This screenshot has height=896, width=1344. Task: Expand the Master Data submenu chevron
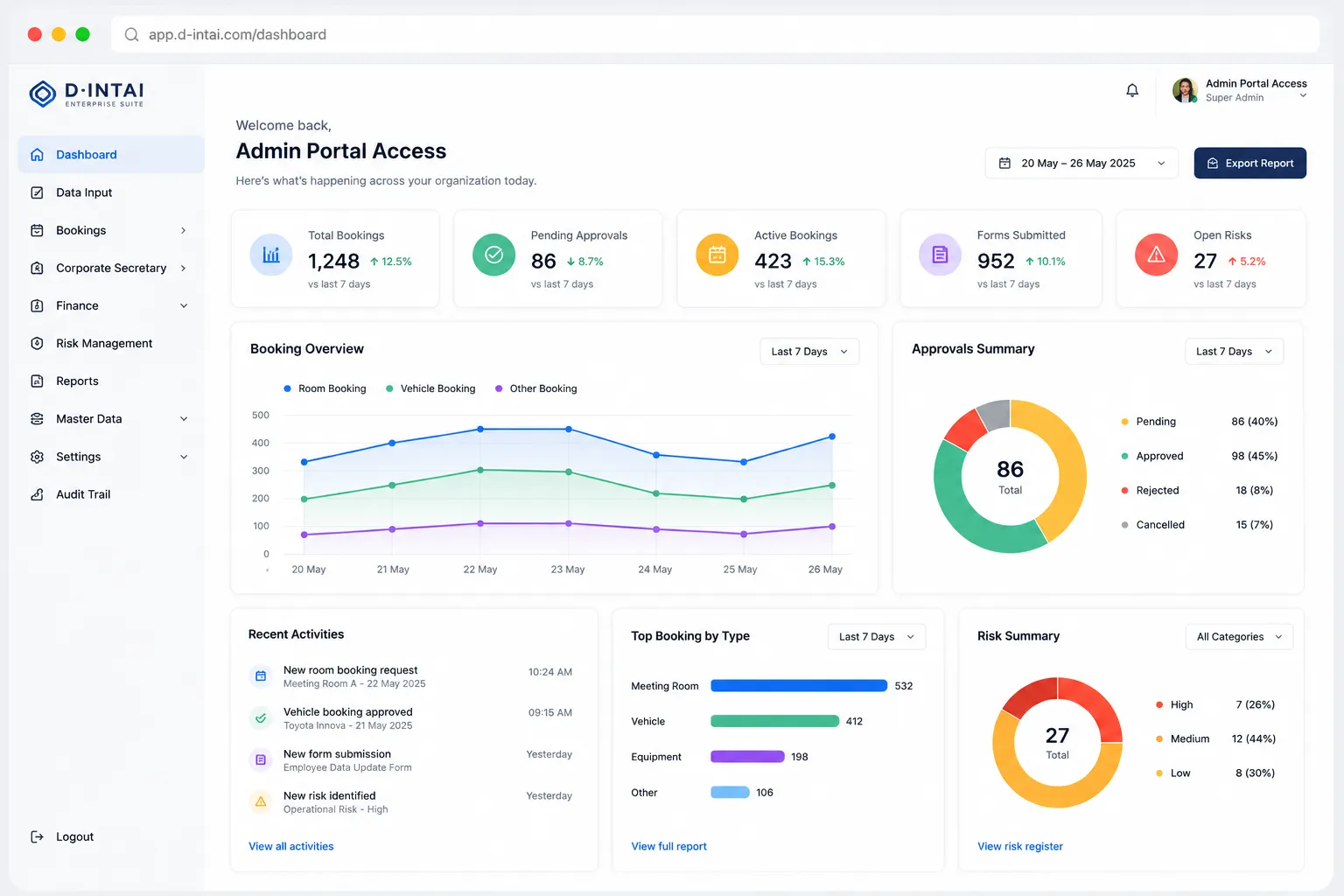click(x=184, y=419)
